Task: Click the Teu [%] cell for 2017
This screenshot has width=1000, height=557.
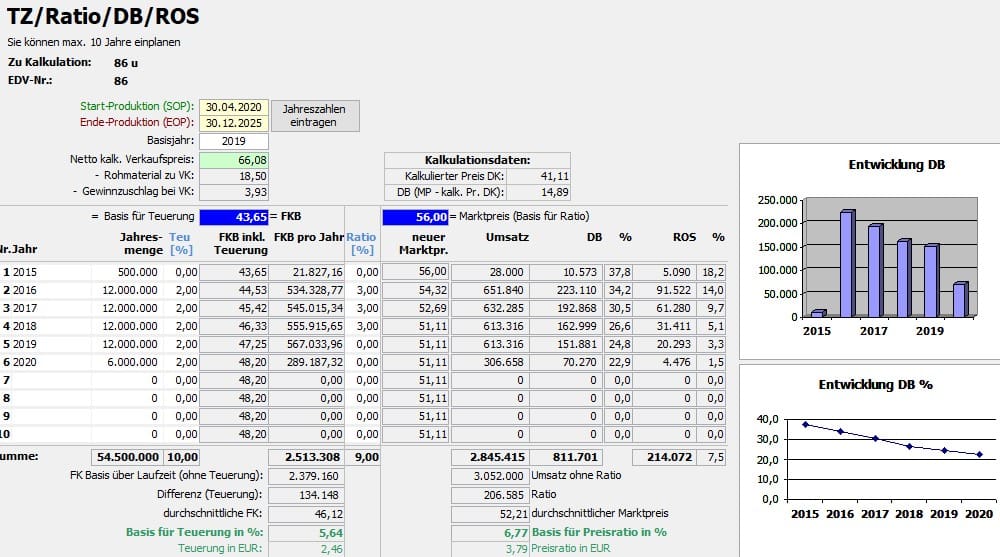Action: 183,308
